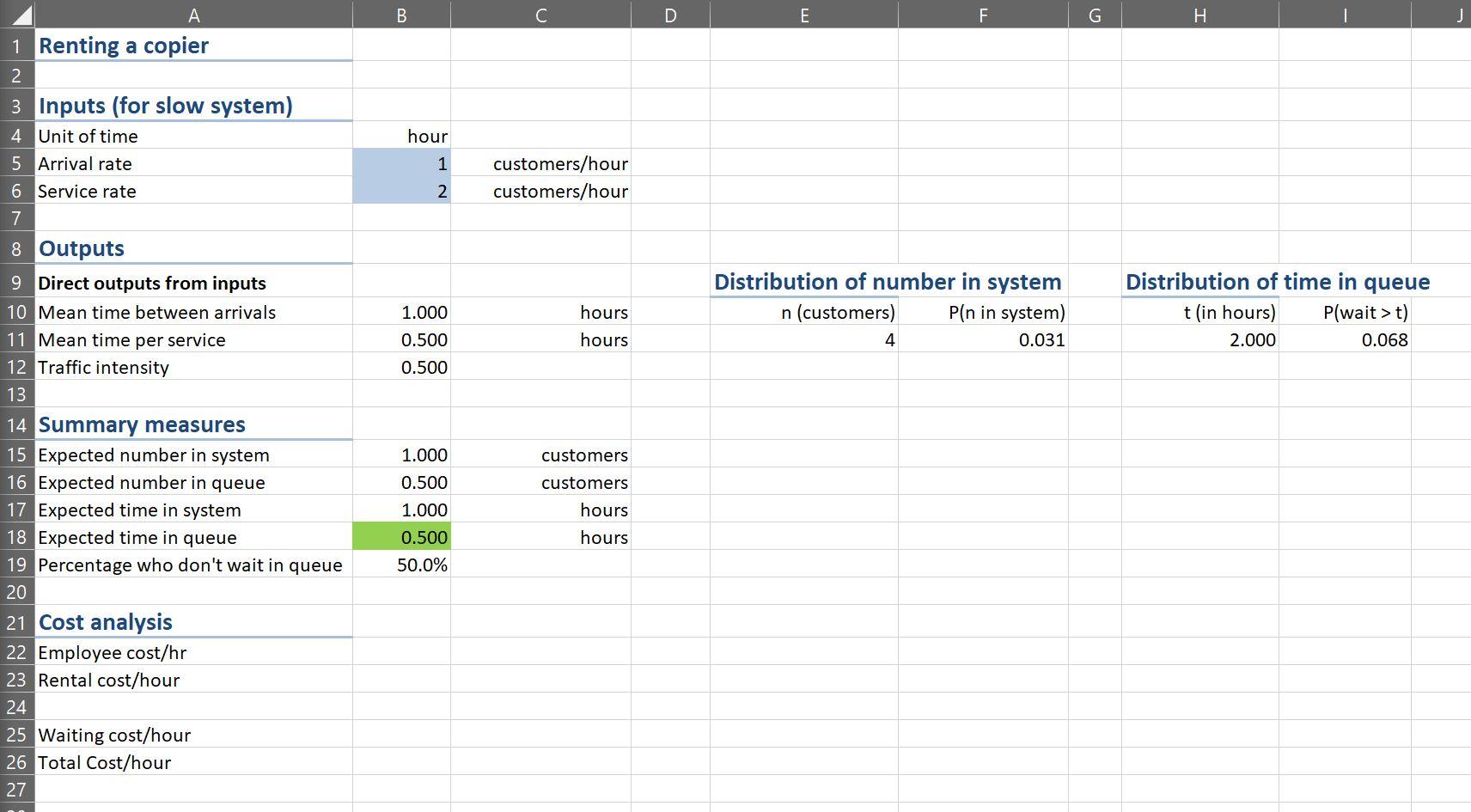Select 'Expected time in system' label
This screenshot has width=1471, height=812.
coord(193,510)
